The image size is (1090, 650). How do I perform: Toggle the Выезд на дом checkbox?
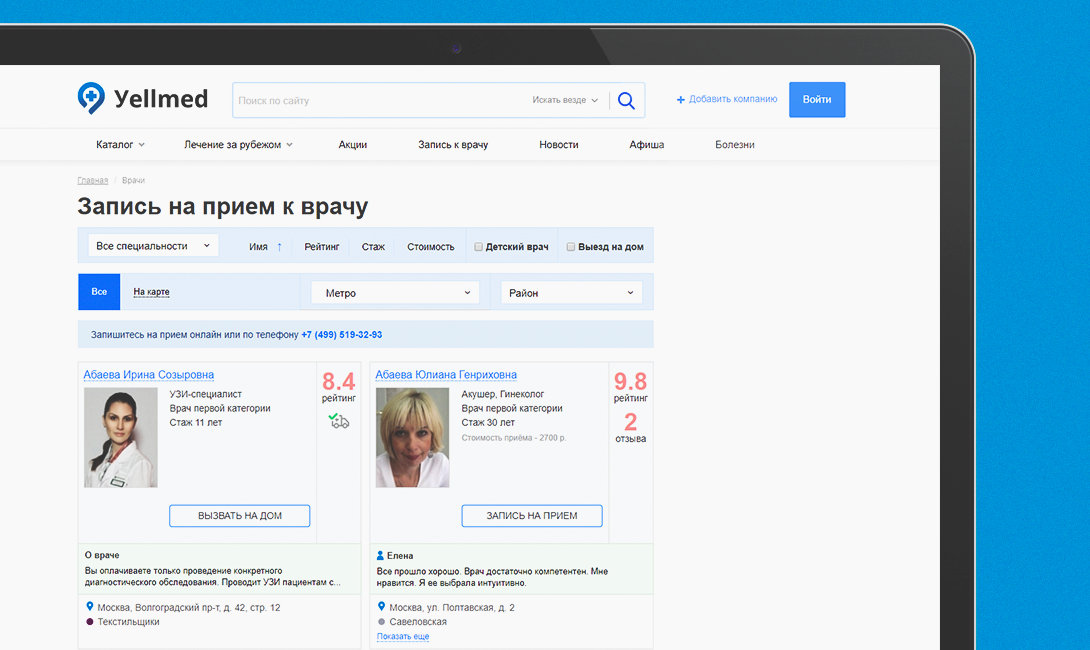pyautogui.click(x=571, y=247)
